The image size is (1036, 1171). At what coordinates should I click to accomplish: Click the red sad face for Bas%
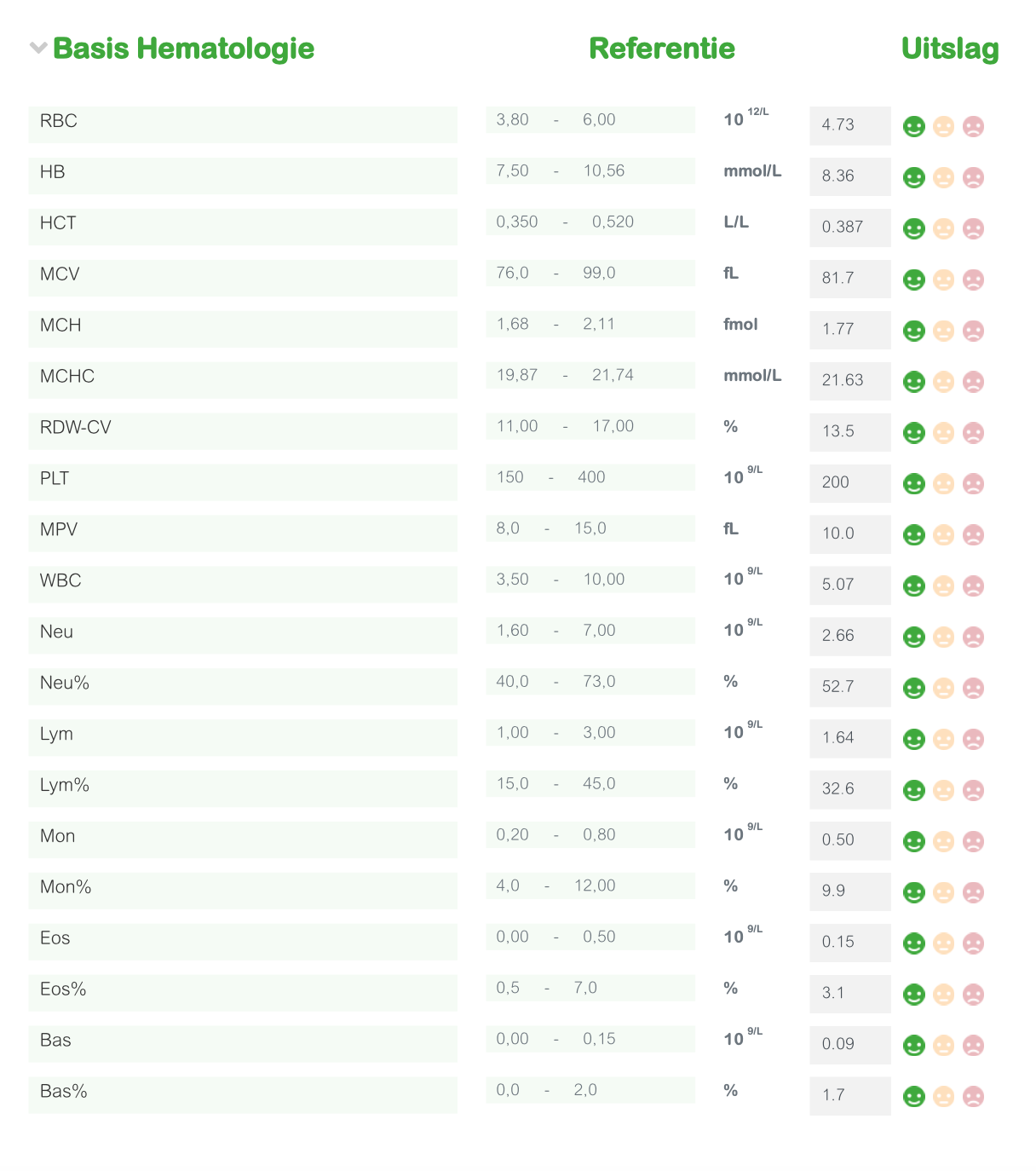[973, 1097]
